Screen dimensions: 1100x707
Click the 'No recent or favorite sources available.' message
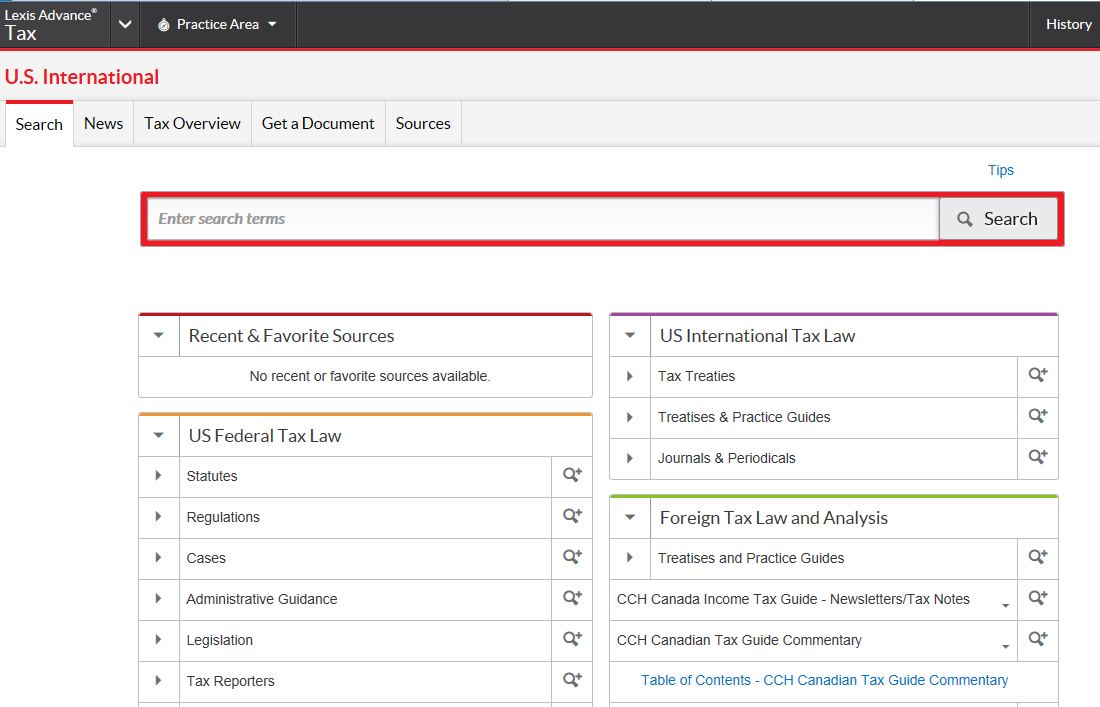pyautogui.click(x=370, y=377)
